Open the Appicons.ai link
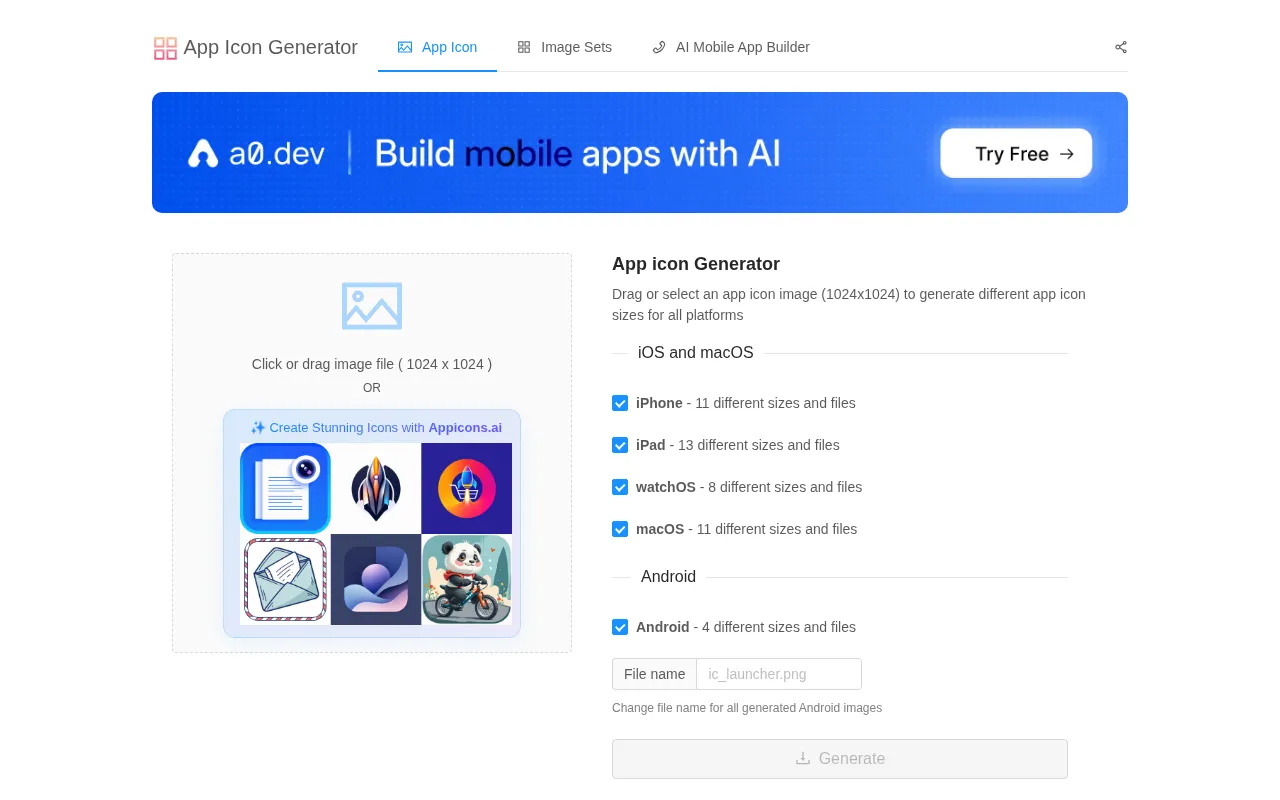This screenshot has width=1280, height=800. click(x=465, y=427)
